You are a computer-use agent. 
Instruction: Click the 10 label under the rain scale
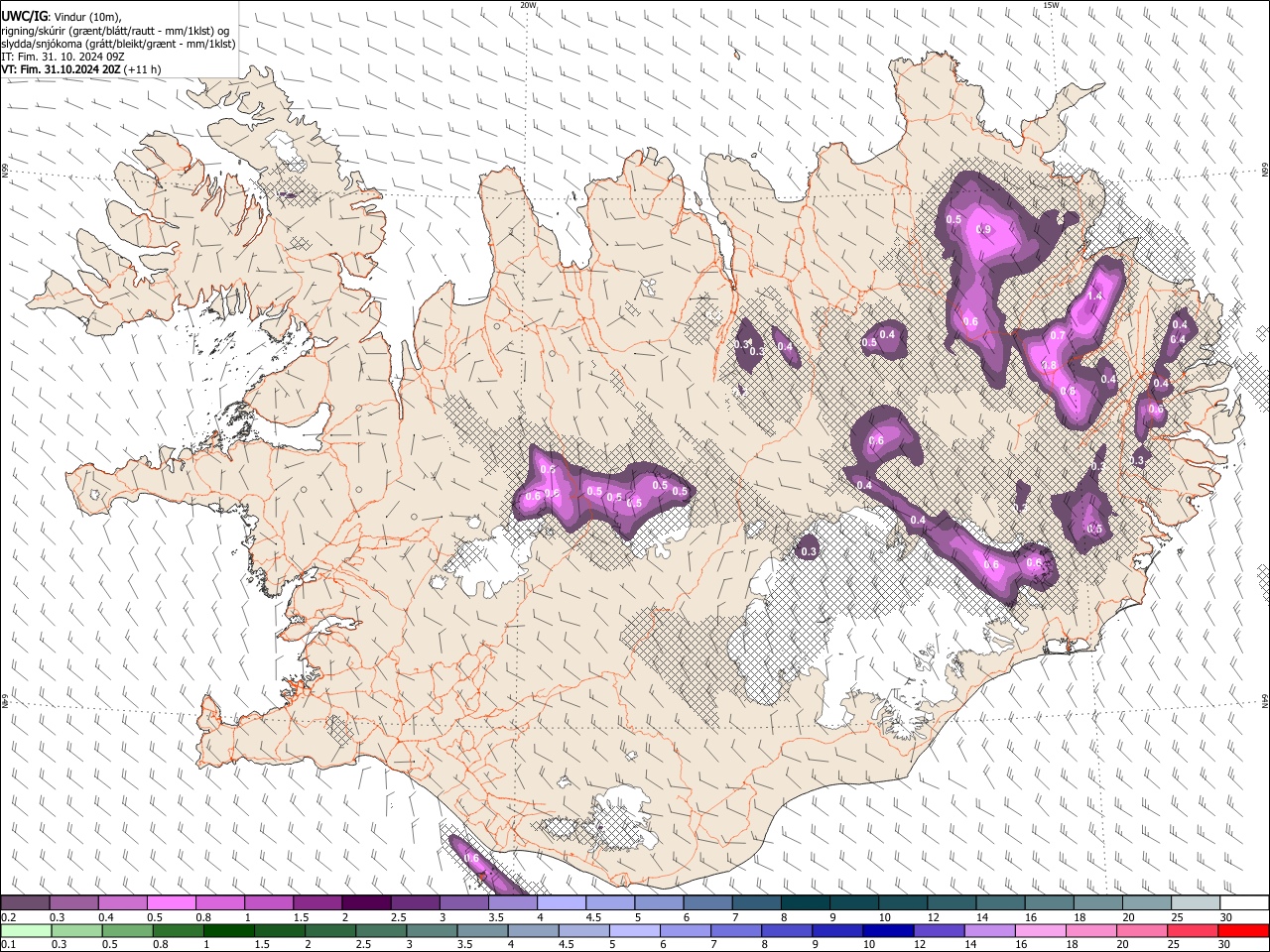click(869, 945)
